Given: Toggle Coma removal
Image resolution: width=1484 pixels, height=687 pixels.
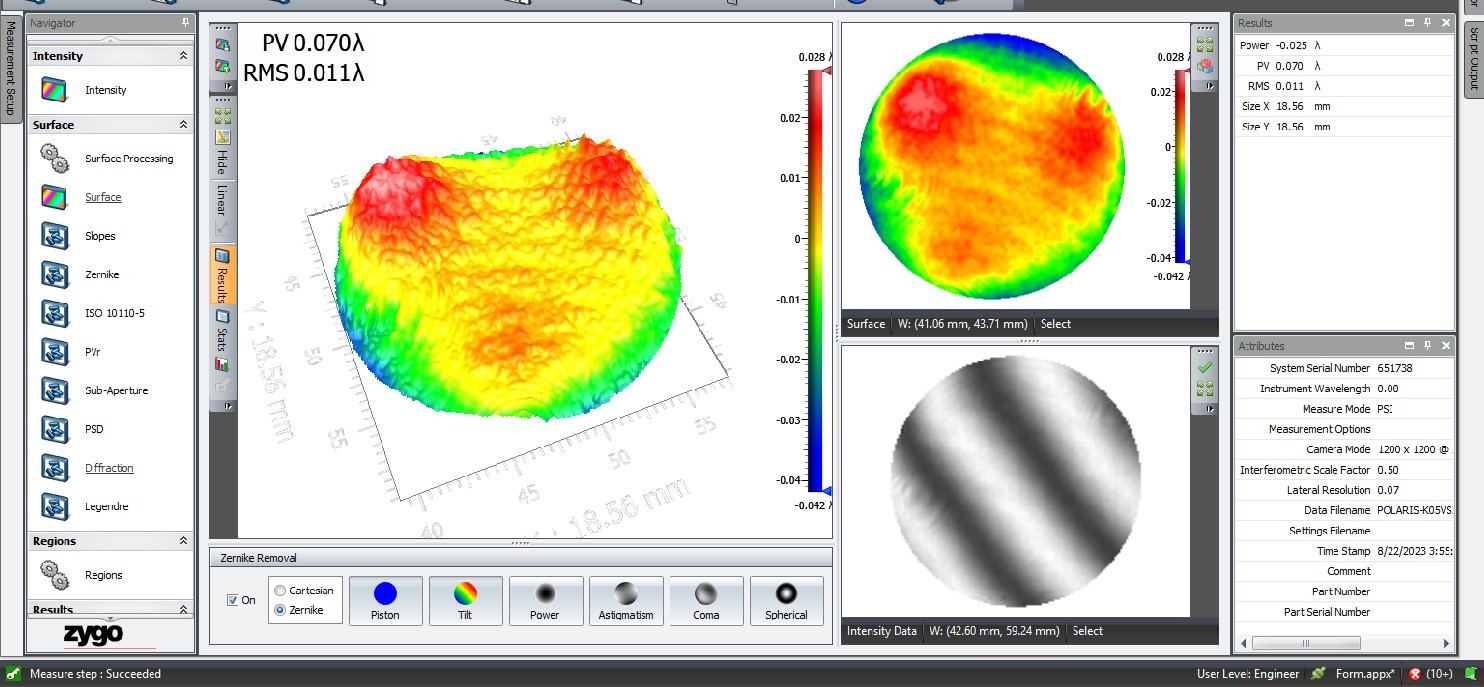Looking at the screenshot, I should coord(706,600).
